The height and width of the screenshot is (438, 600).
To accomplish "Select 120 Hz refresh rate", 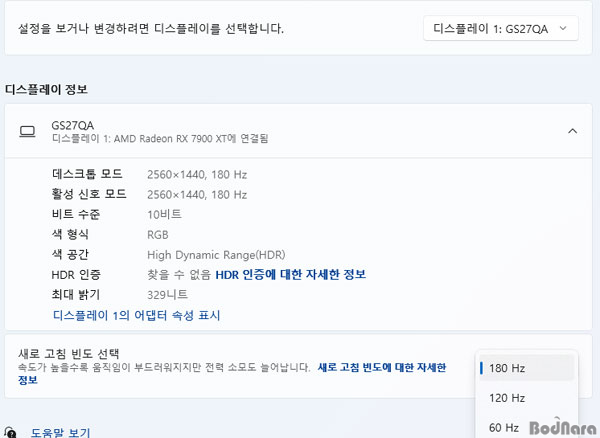I will click(526, 398).
